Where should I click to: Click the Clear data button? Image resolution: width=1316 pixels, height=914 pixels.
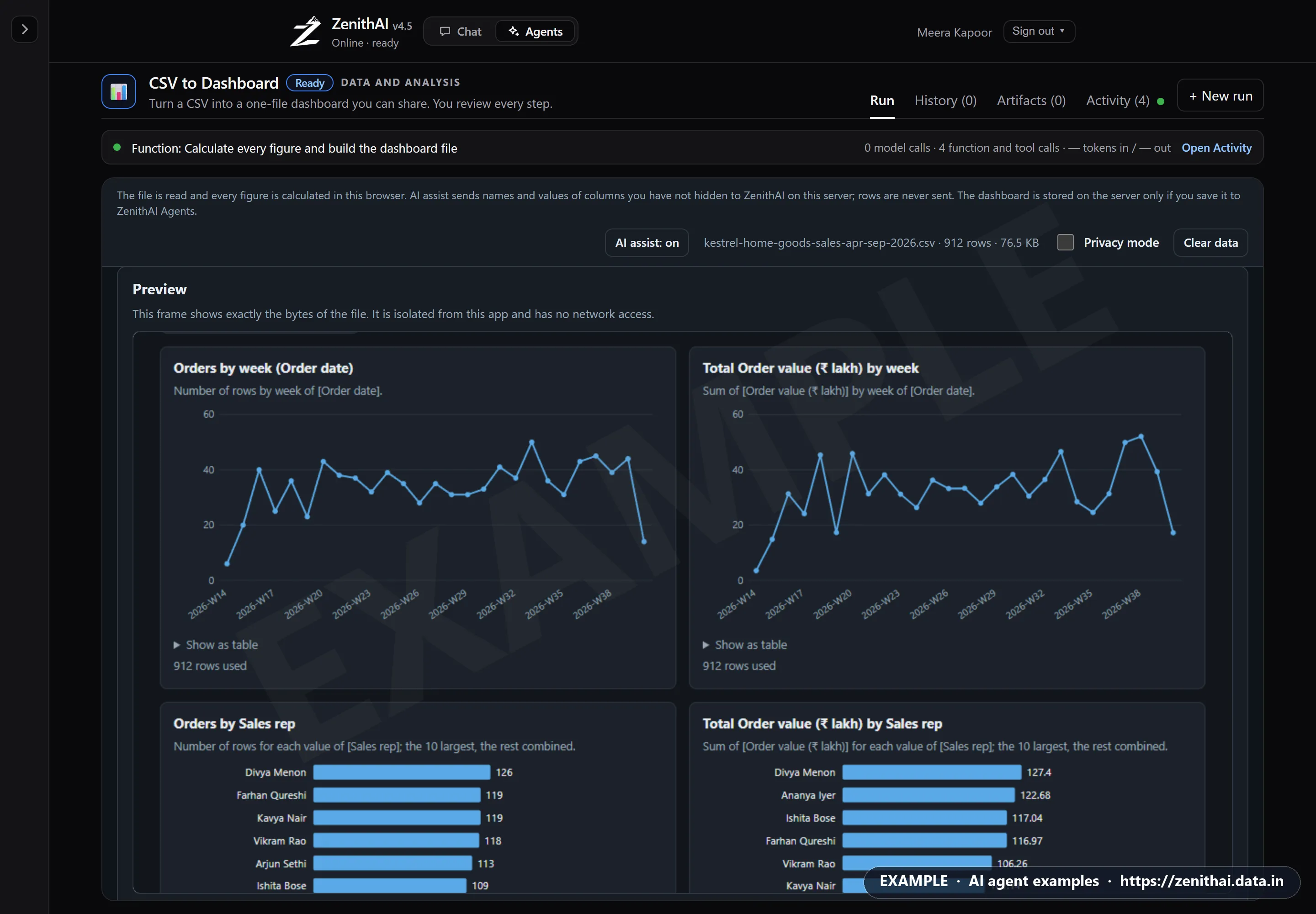pos(1210,243)
